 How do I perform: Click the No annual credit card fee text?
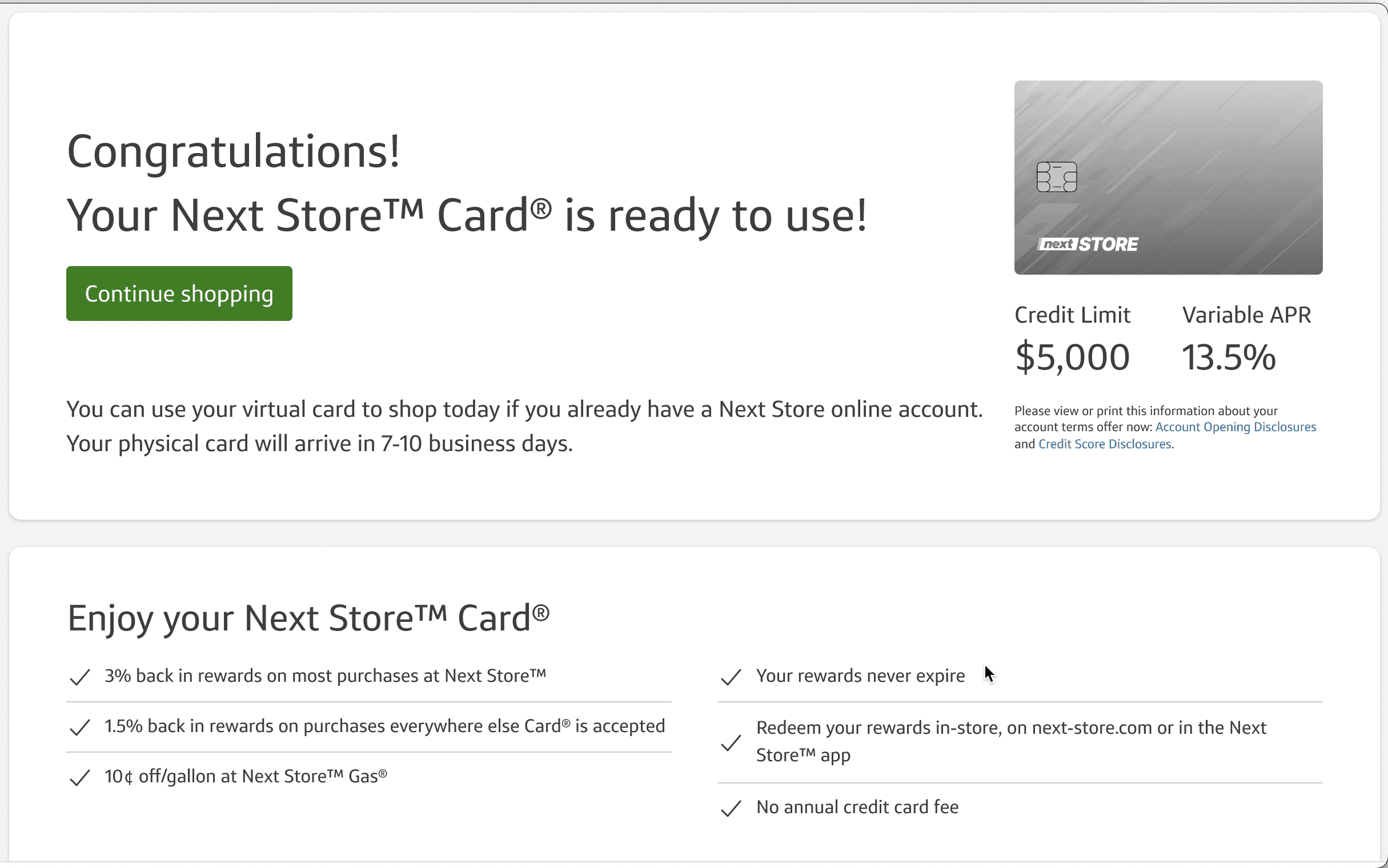point(857,807)
